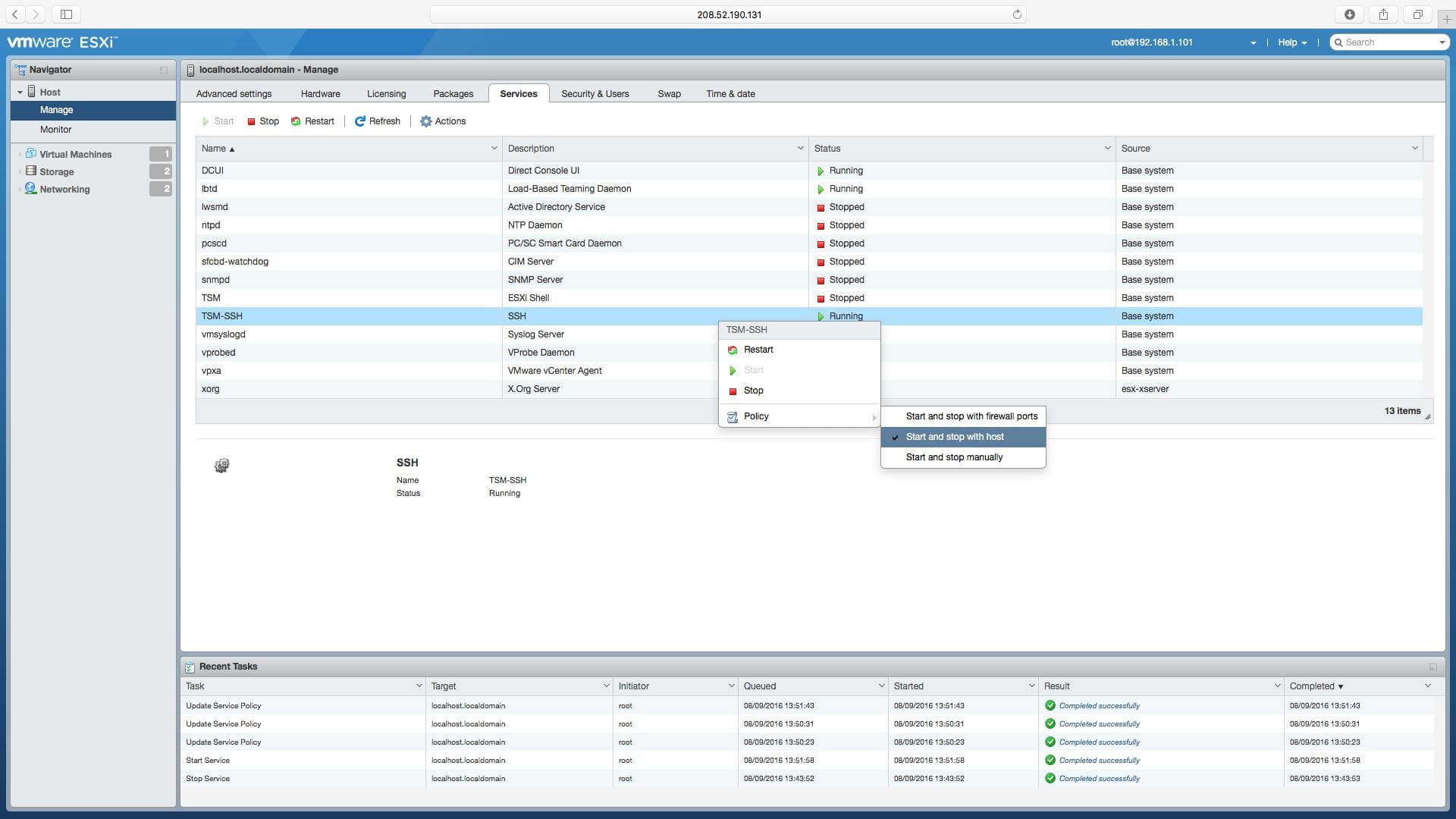The width and height of the screenshot is (1456, 819).
Task: Switch to the Security & Users tab
Action: coord(595,93)
